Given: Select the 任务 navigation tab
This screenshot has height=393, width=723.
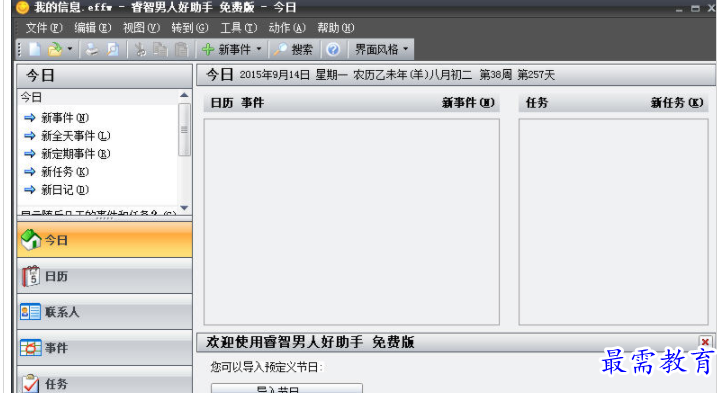Looking at the screenshot, I should [105, 381].
